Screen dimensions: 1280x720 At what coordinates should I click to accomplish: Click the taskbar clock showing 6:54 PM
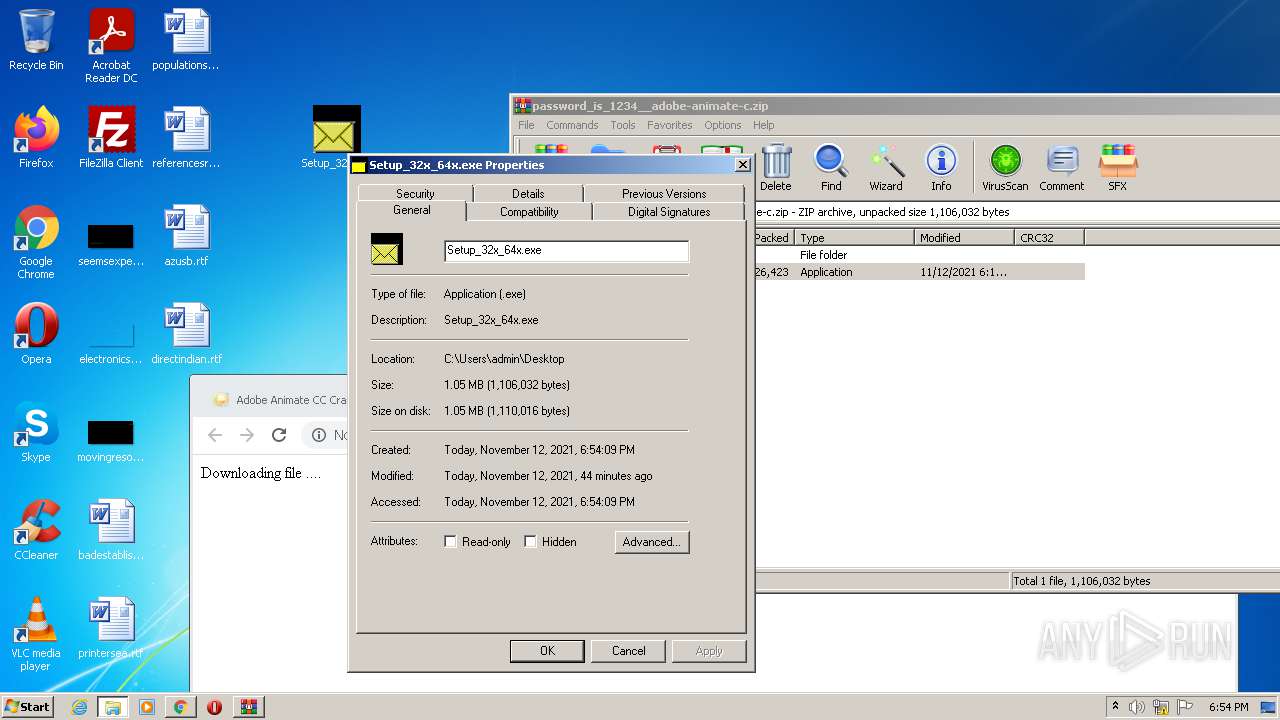click(1228, 707)
